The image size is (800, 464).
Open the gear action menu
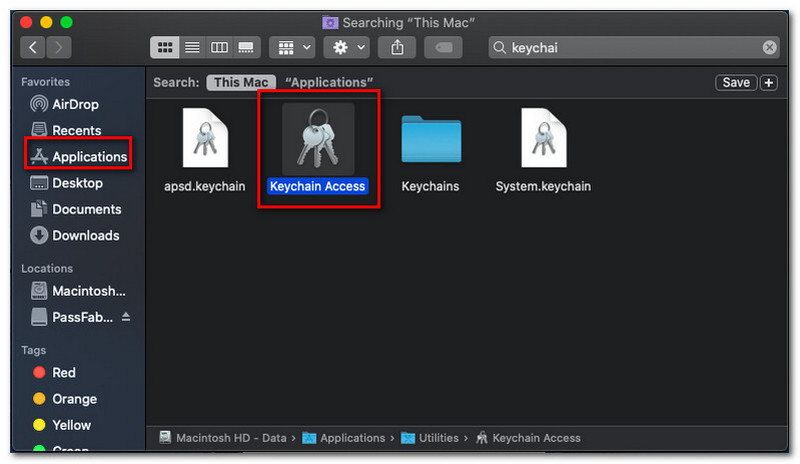coord(347,47)
